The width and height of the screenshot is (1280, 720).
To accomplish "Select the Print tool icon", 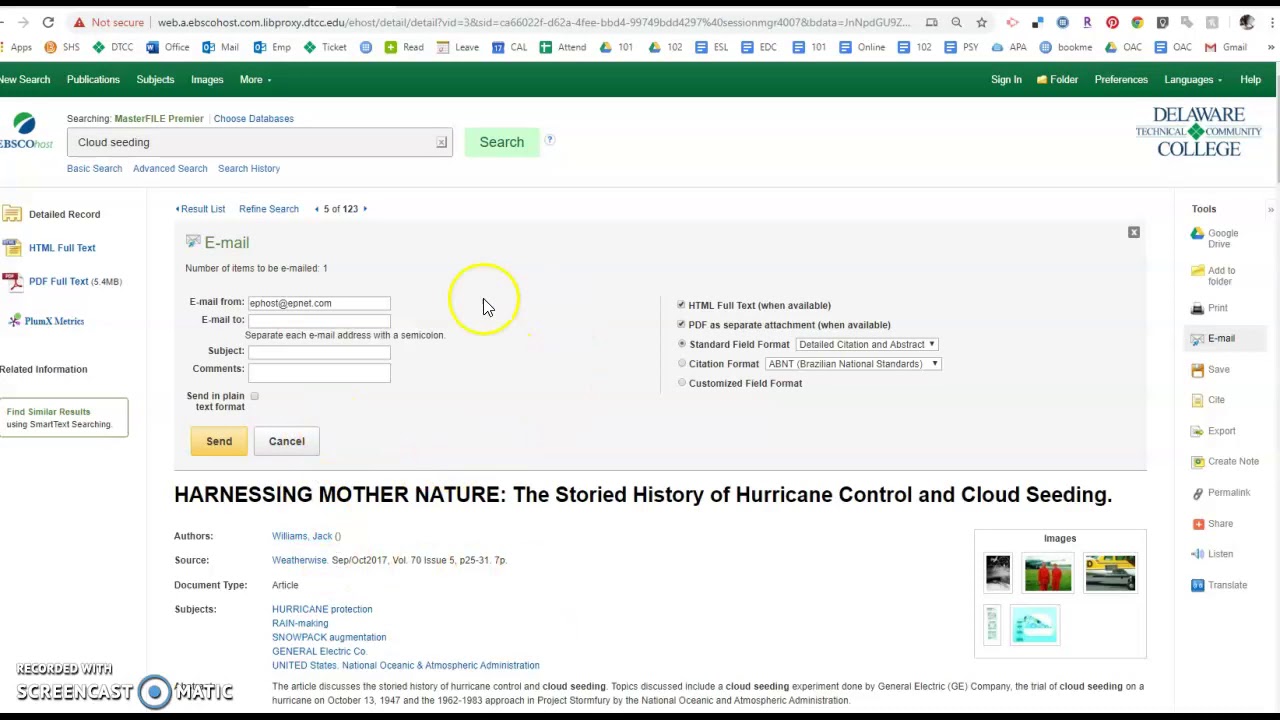I will [1197, 308].
